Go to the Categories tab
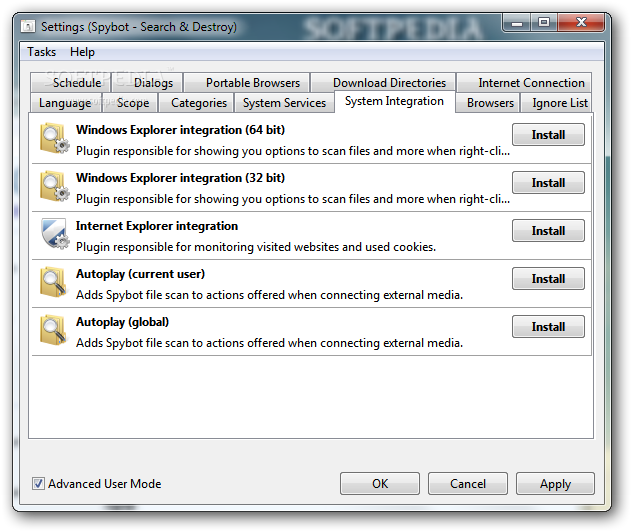This screenshot has width=632, height=532. click(x=196, y=103)
